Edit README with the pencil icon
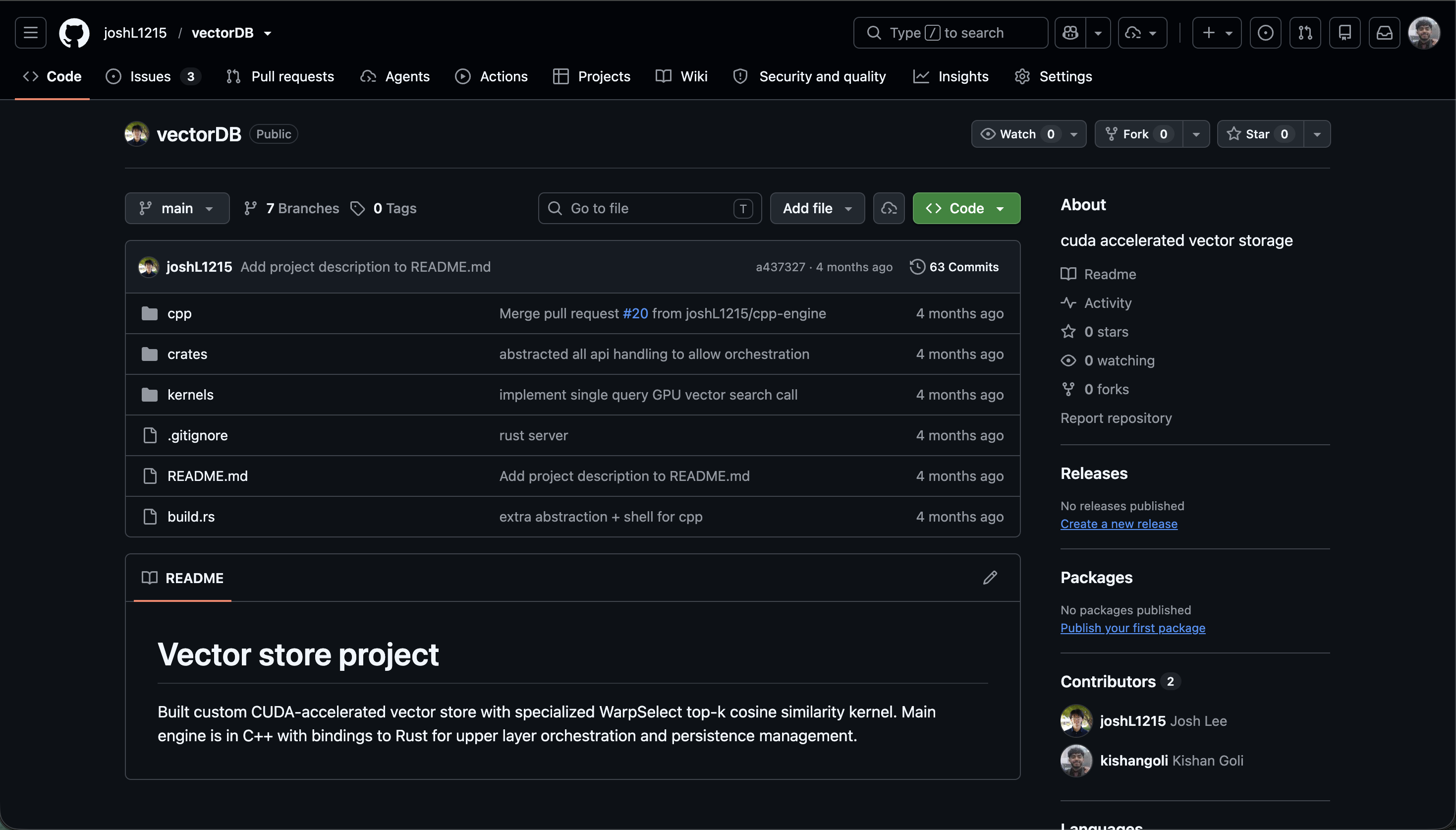Viewport: 1456px width, 830px height. pyautogui.click(x=990, y=578)
